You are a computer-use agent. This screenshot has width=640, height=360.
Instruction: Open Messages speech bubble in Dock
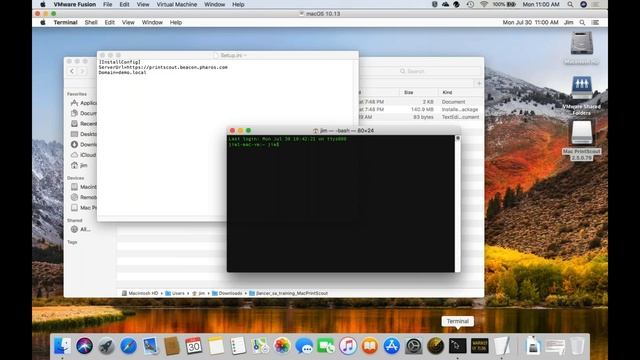click(x=304, y=346)
